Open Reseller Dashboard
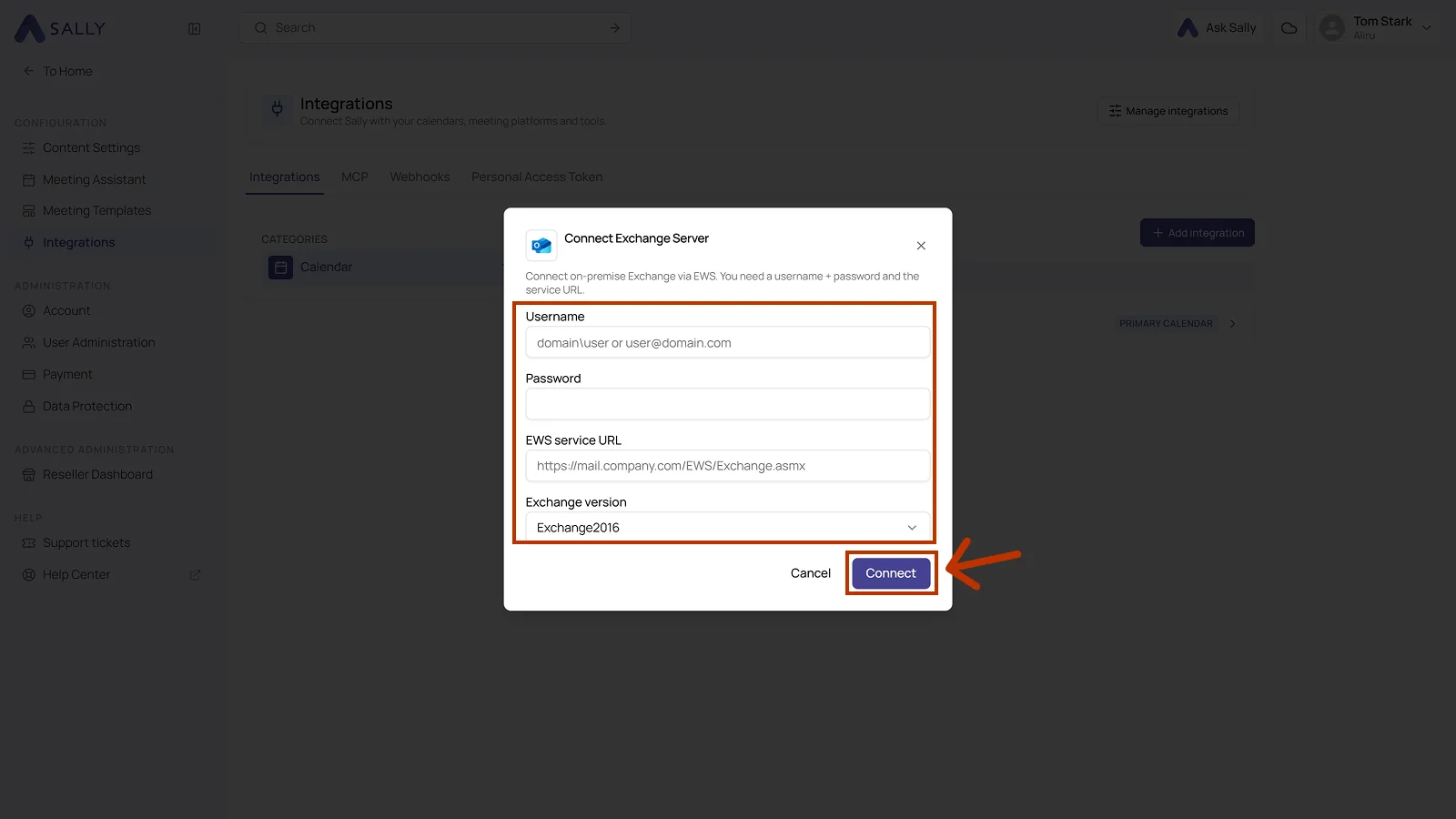This screenshot has width=1456, height=819. [x=97, y=474]
